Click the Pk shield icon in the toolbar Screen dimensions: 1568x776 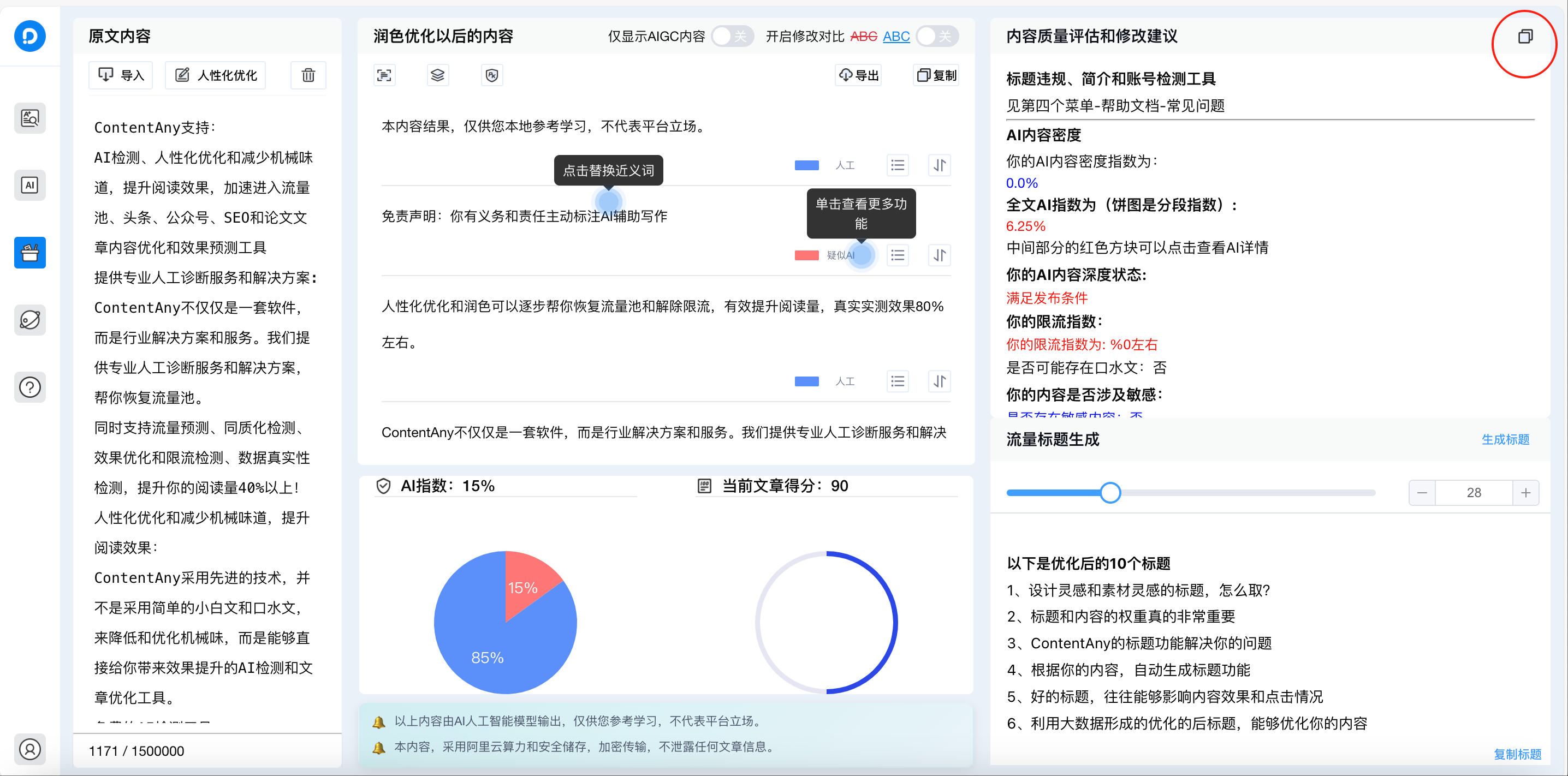[x=492, y=75]
